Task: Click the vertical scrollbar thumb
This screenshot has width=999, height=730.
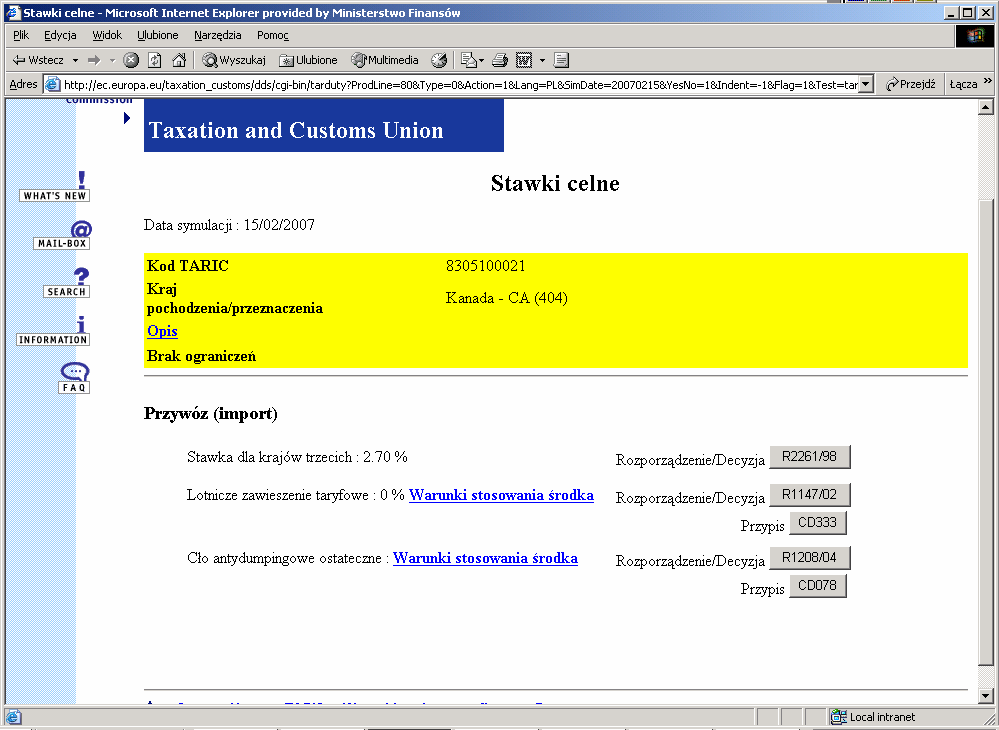Action: (x=986, y=433)
